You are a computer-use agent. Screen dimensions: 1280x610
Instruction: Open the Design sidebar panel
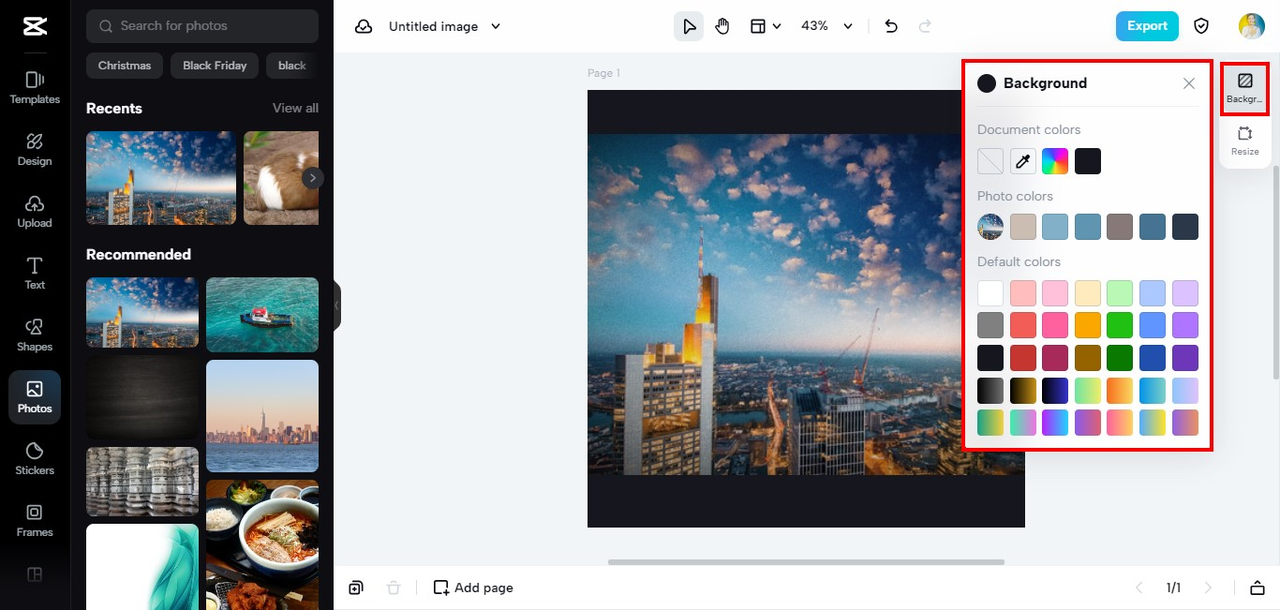34,149
